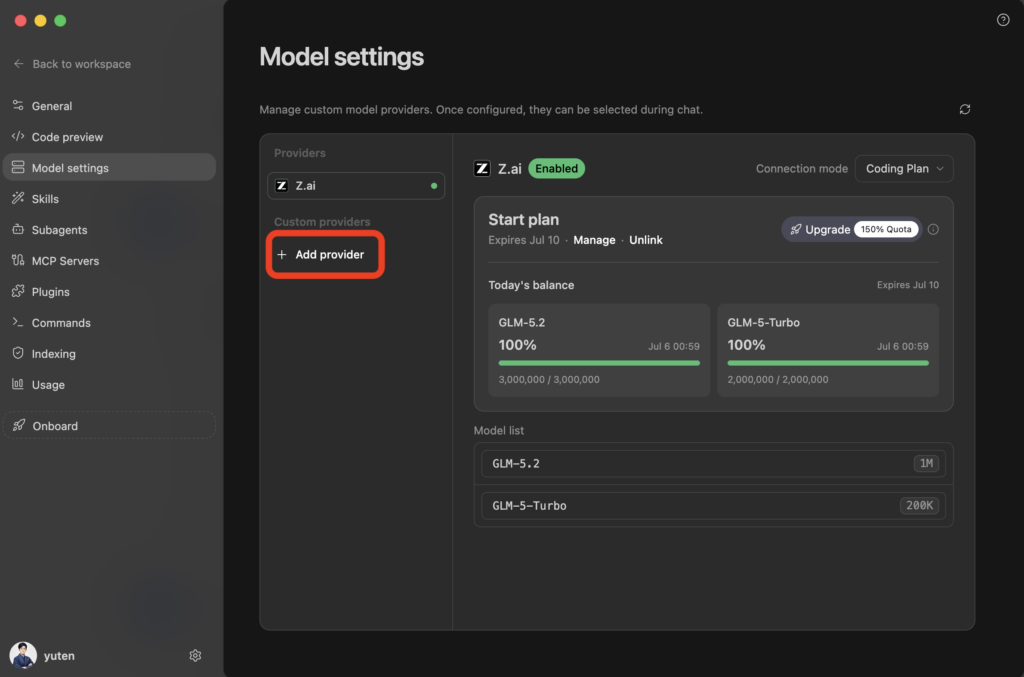Click the help question mark icon
The width and height of the screenshot is (1024, 677).
1002,20
